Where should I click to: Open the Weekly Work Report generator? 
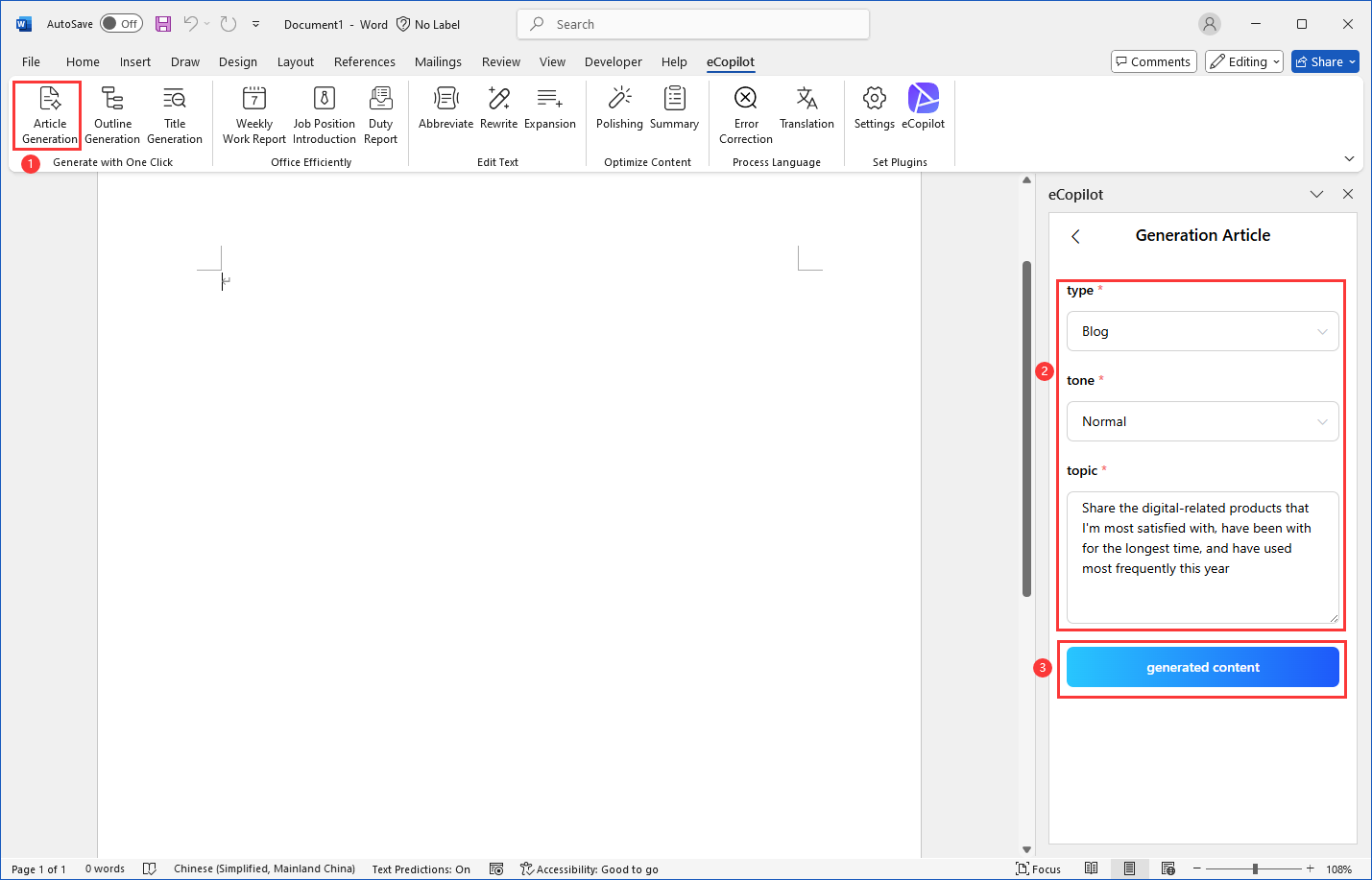point(253,113)
